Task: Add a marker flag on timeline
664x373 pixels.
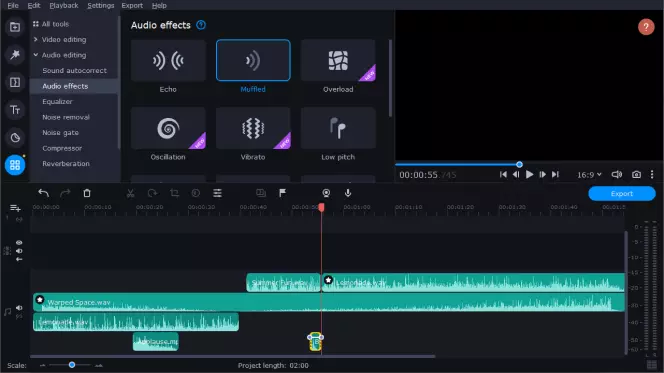Action: tap(282, 193)
